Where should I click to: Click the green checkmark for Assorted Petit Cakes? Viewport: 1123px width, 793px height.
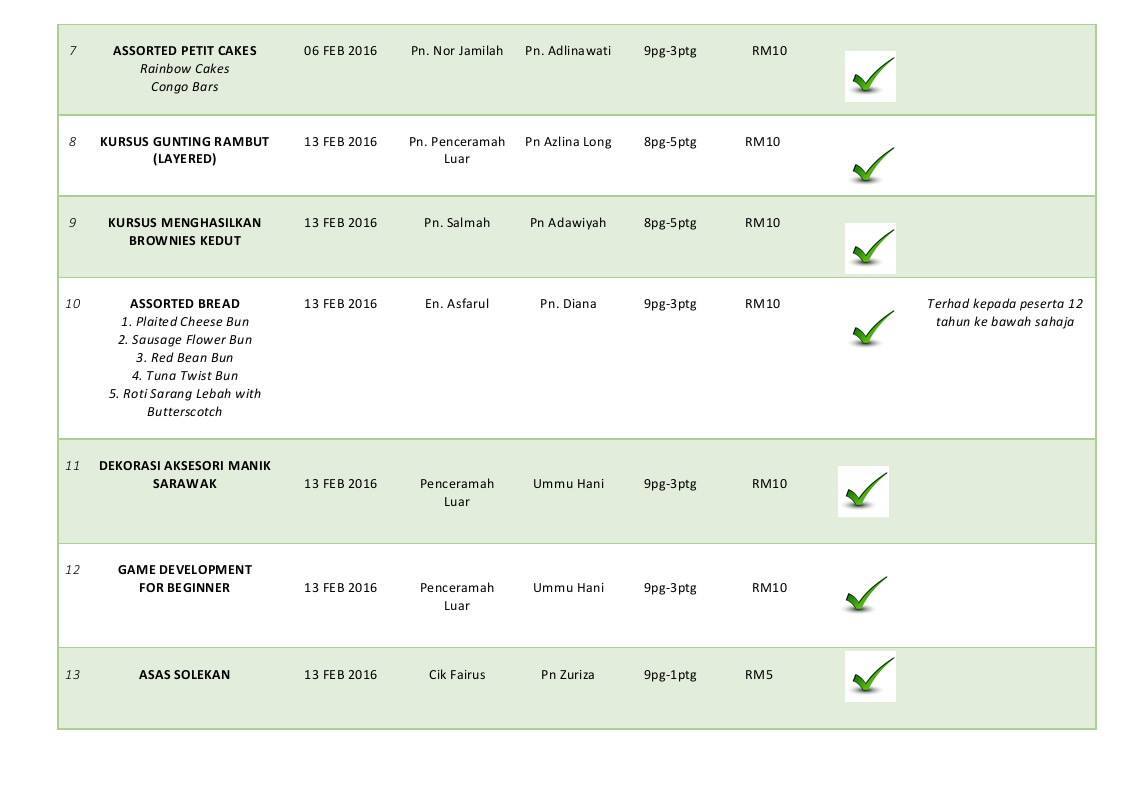click(870, 76)
